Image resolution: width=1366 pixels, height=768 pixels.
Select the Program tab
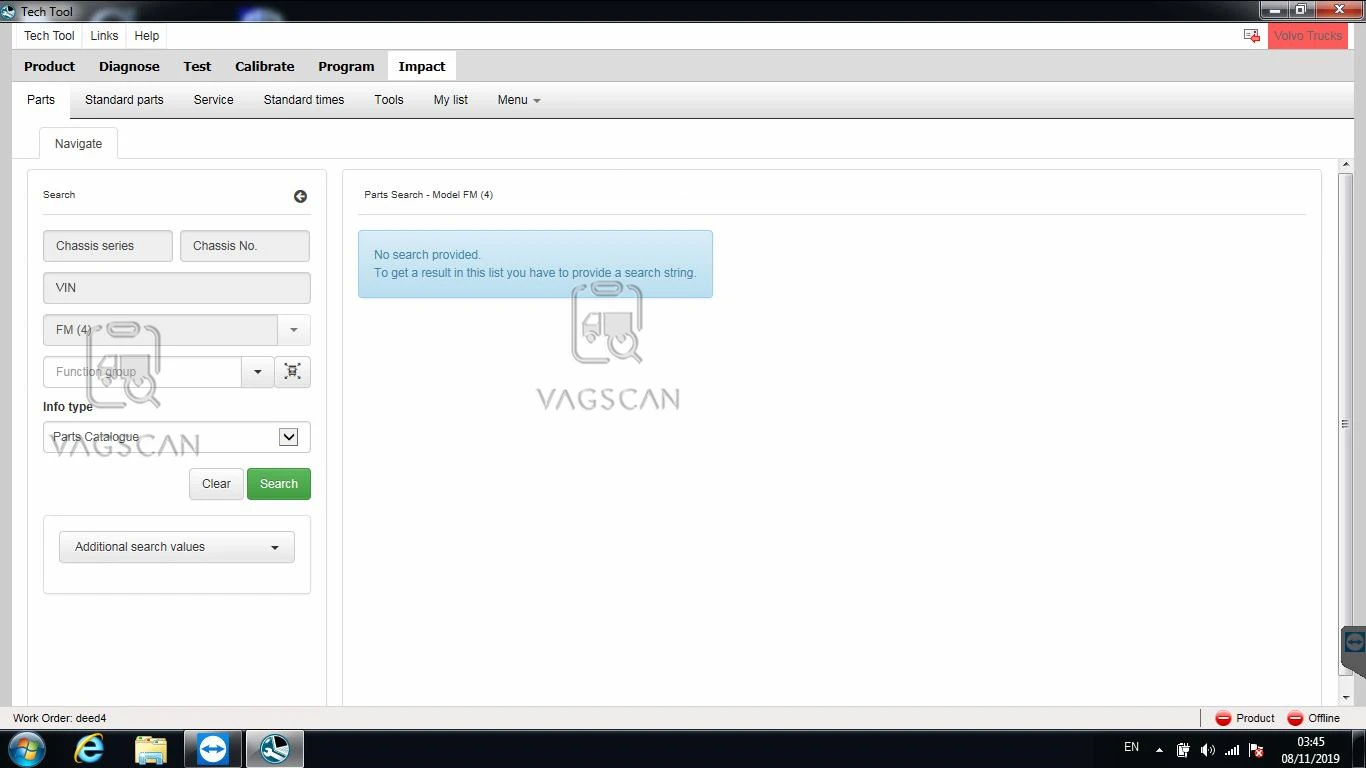click(346, 67)
